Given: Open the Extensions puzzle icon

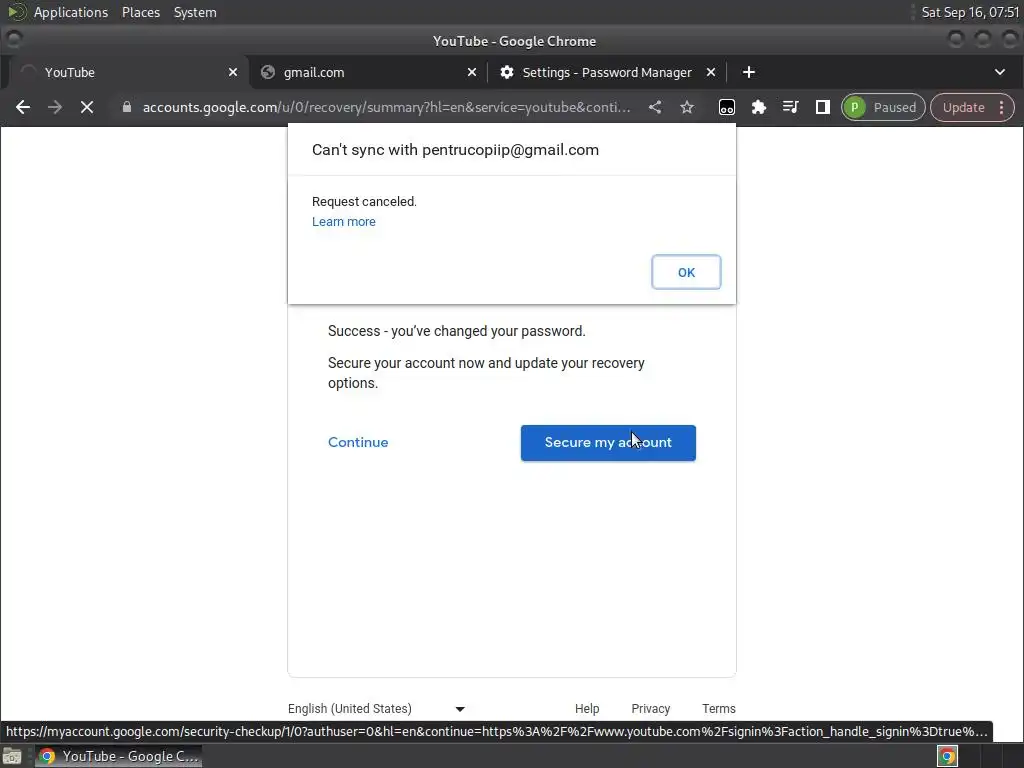Looking at the screenshot, I should [x=758, y=107].
